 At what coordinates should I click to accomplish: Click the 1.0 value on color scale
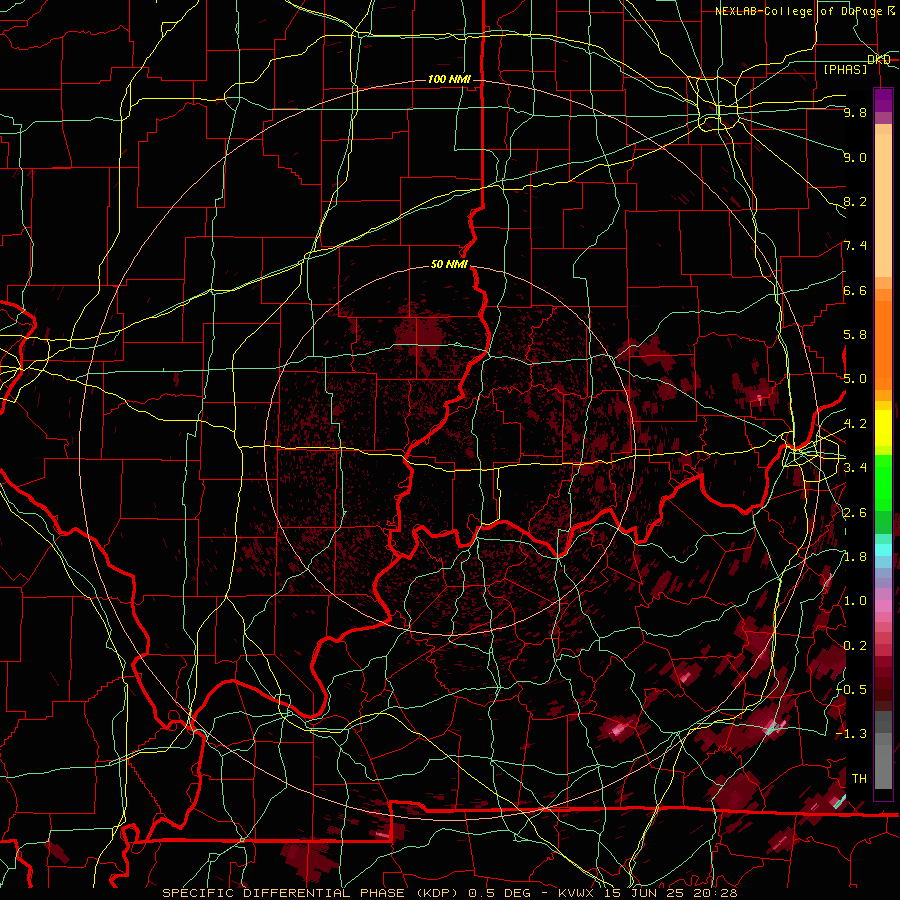point(855,601)
